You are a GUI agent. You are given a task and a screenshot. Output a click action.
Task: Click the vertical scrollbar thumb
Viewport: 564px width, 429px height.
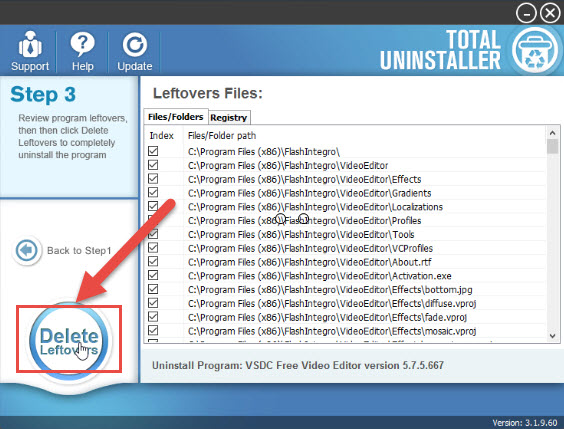[552, 146]
